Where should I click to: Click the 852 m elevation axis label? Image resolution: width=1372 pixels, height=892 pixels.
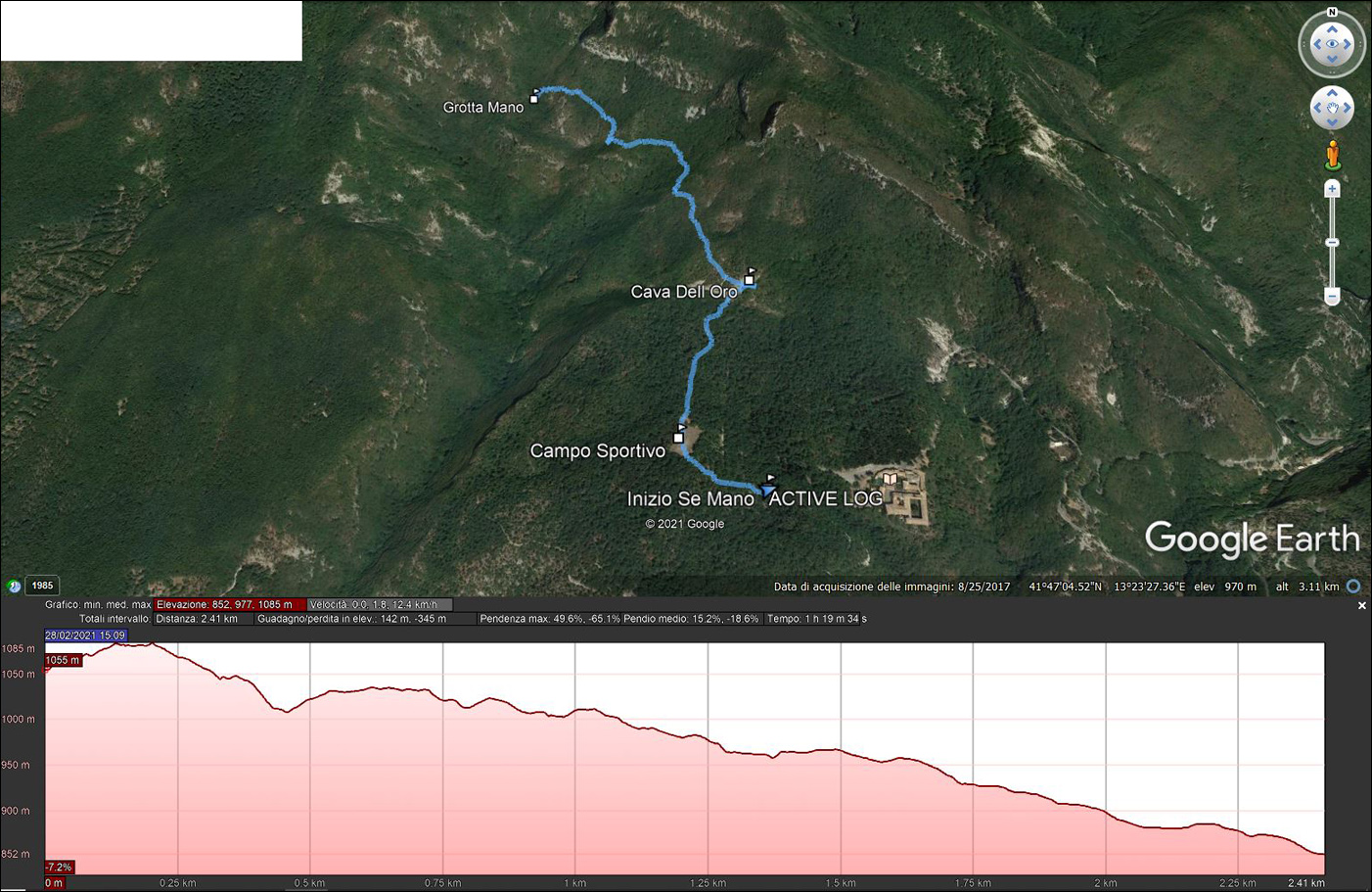[18, 855]
